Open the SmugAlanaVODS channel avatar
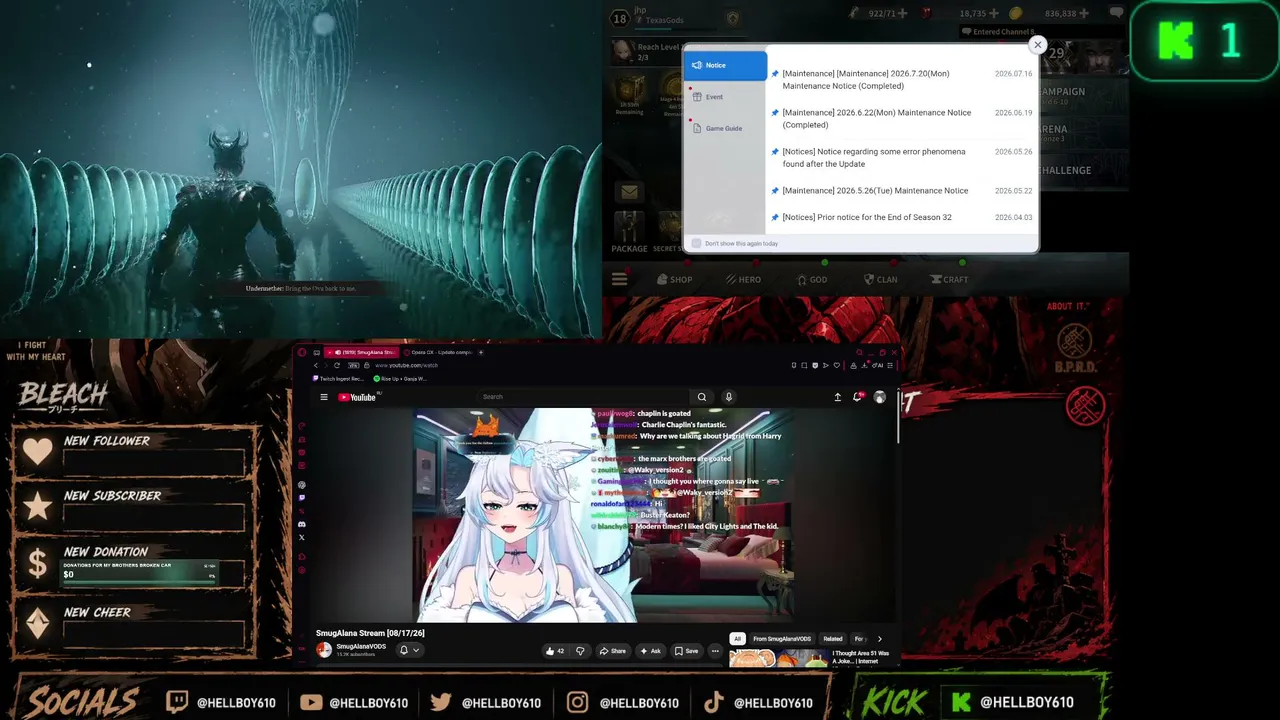 point(324,650)
